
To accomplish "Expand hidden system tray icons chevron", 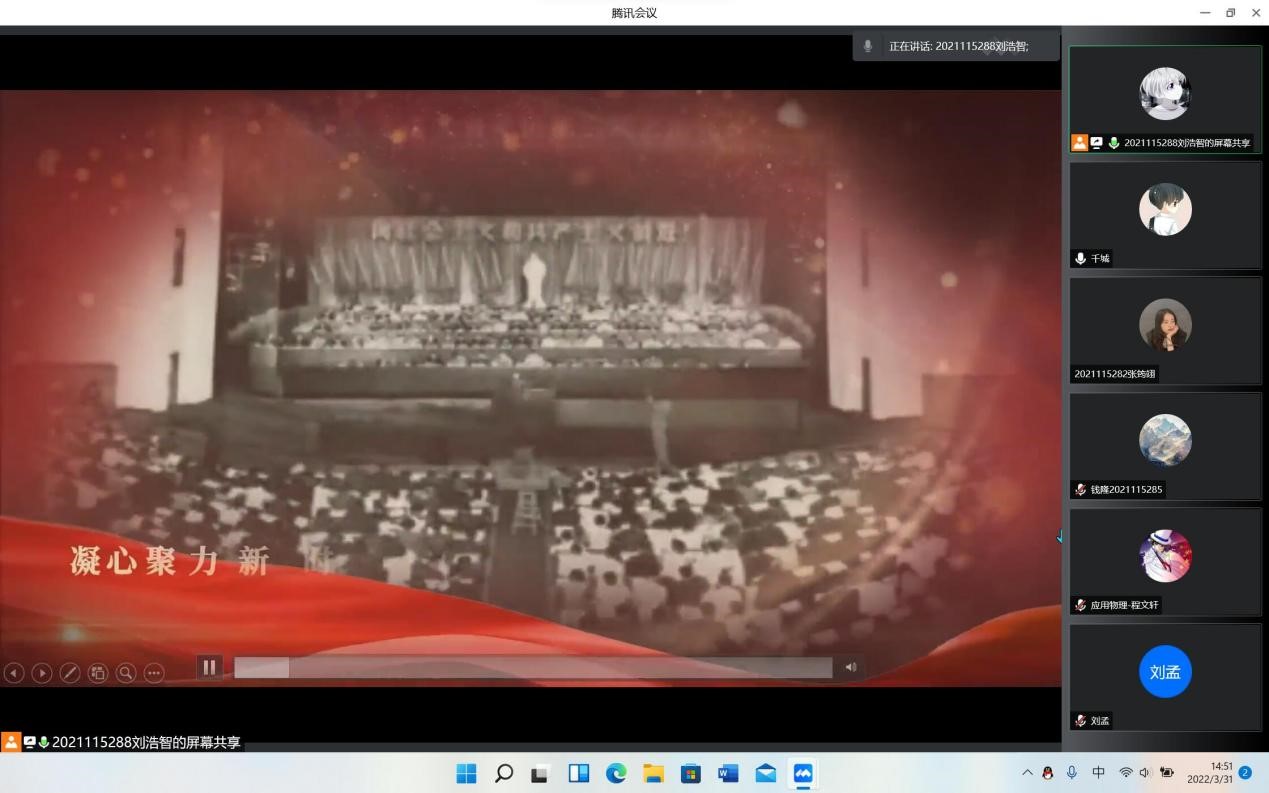I will (x=1027, y=773).
